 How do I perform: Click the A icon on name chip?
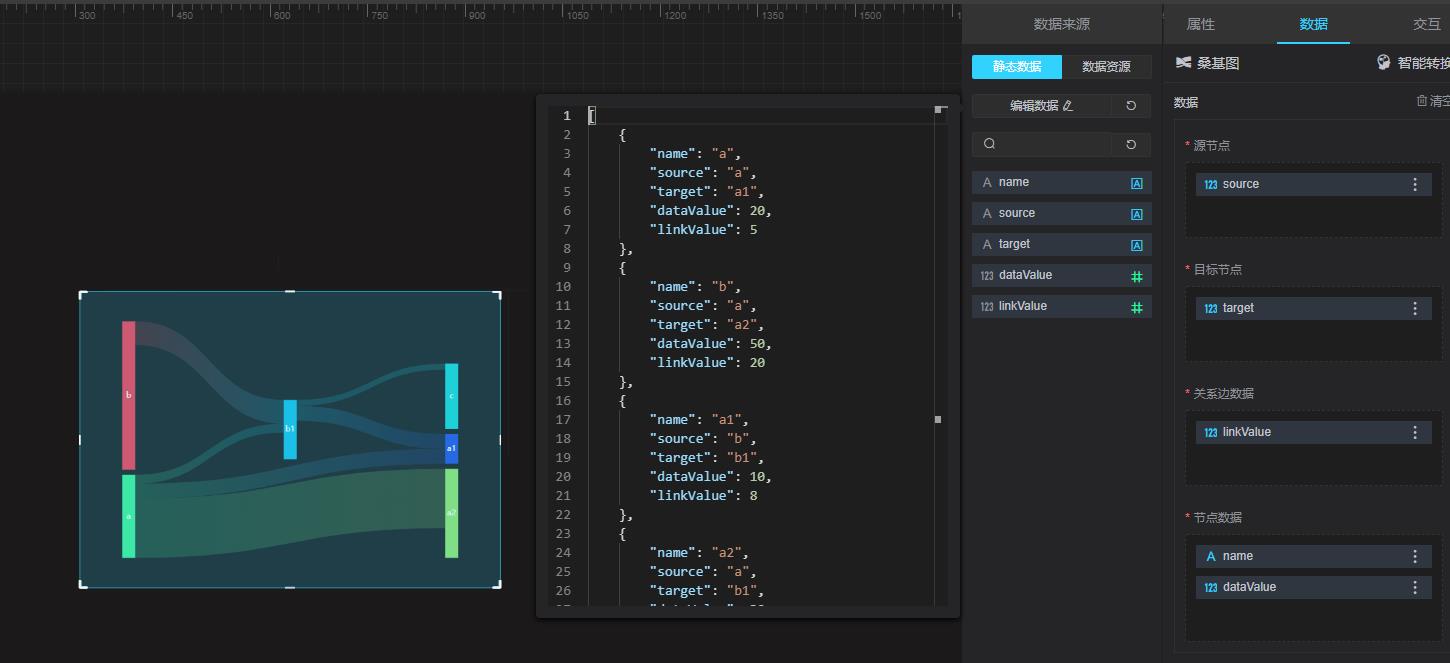(x=1211, y=556)
